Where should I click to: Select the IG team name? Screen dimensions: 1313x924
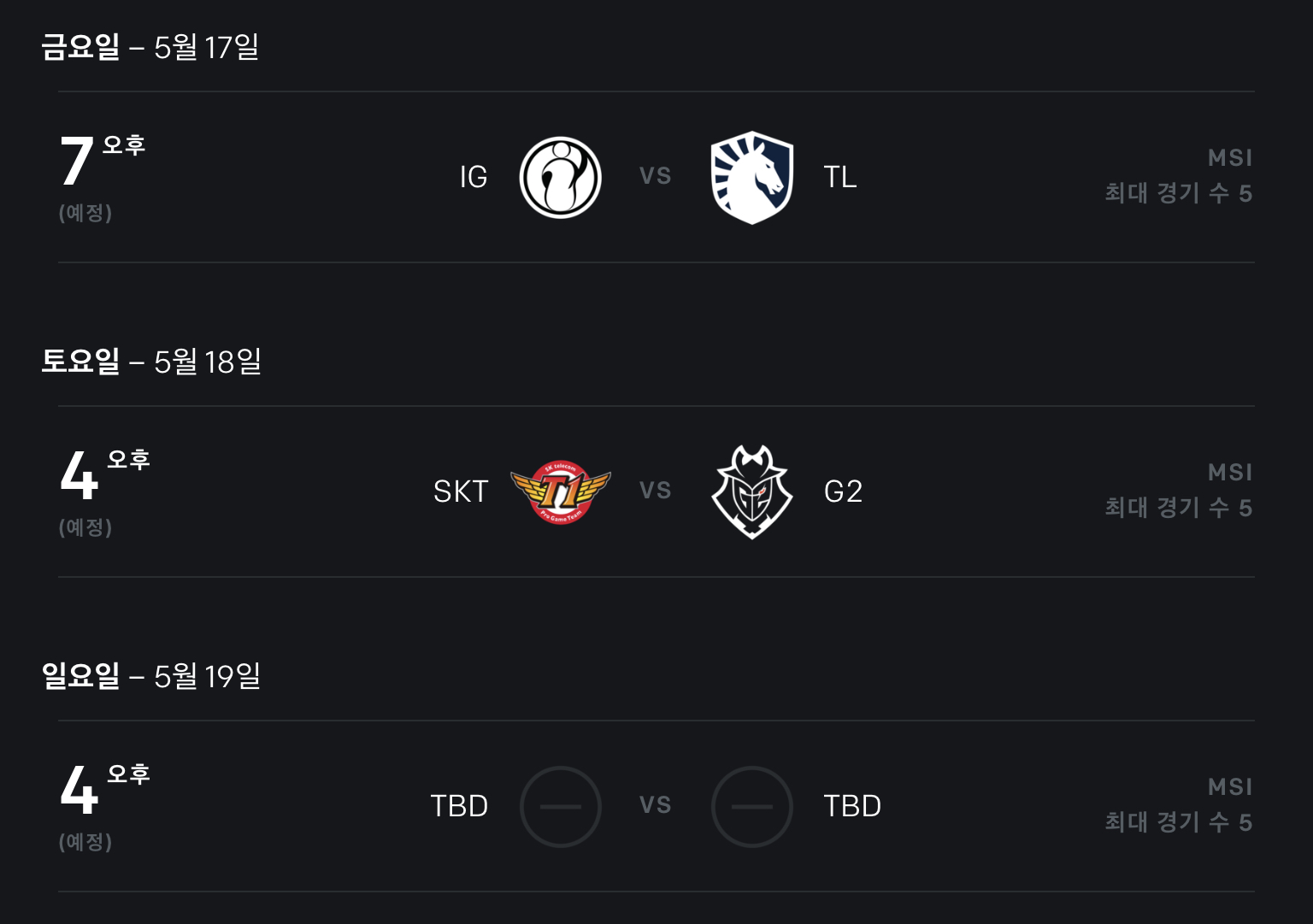pos(474,177)
